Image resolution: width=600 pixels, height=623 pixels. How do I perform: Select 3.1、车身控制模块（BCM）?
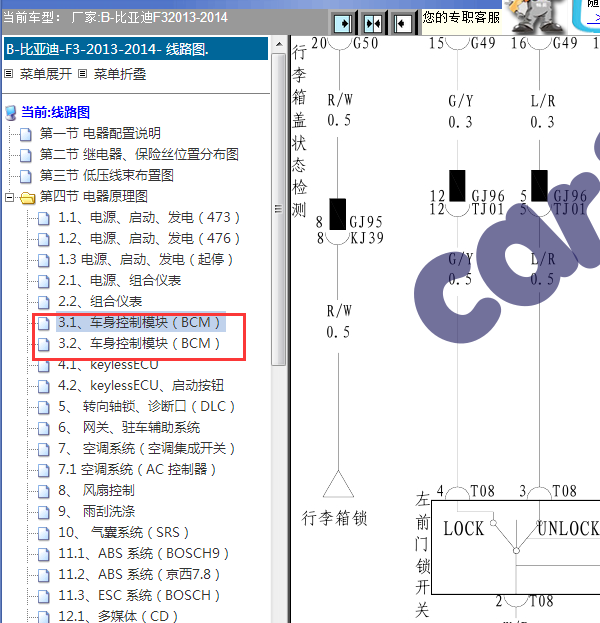pyautogui.click(x=139, y=323)
